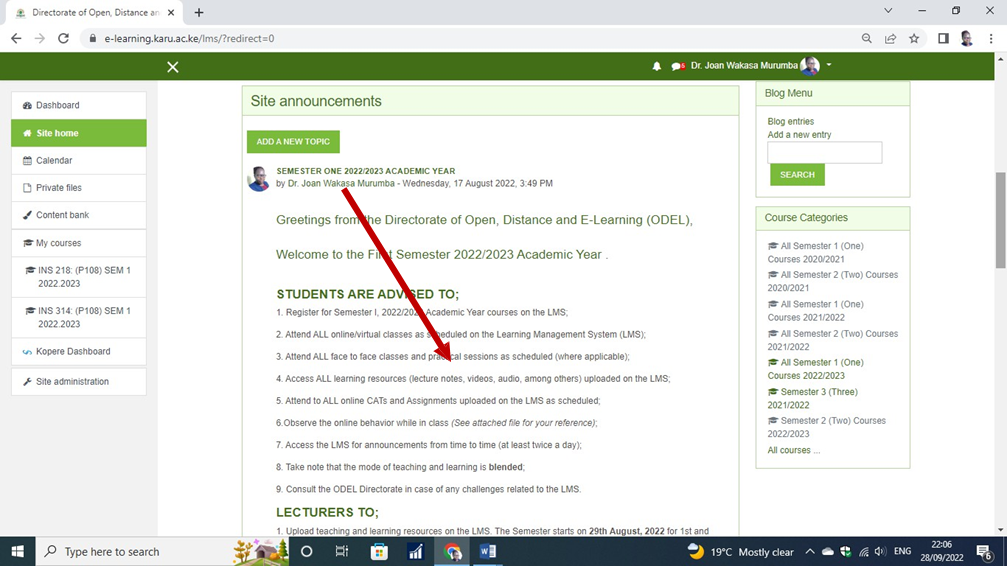Open Content bank in sidebar
1007x566 pixels.
78,215
